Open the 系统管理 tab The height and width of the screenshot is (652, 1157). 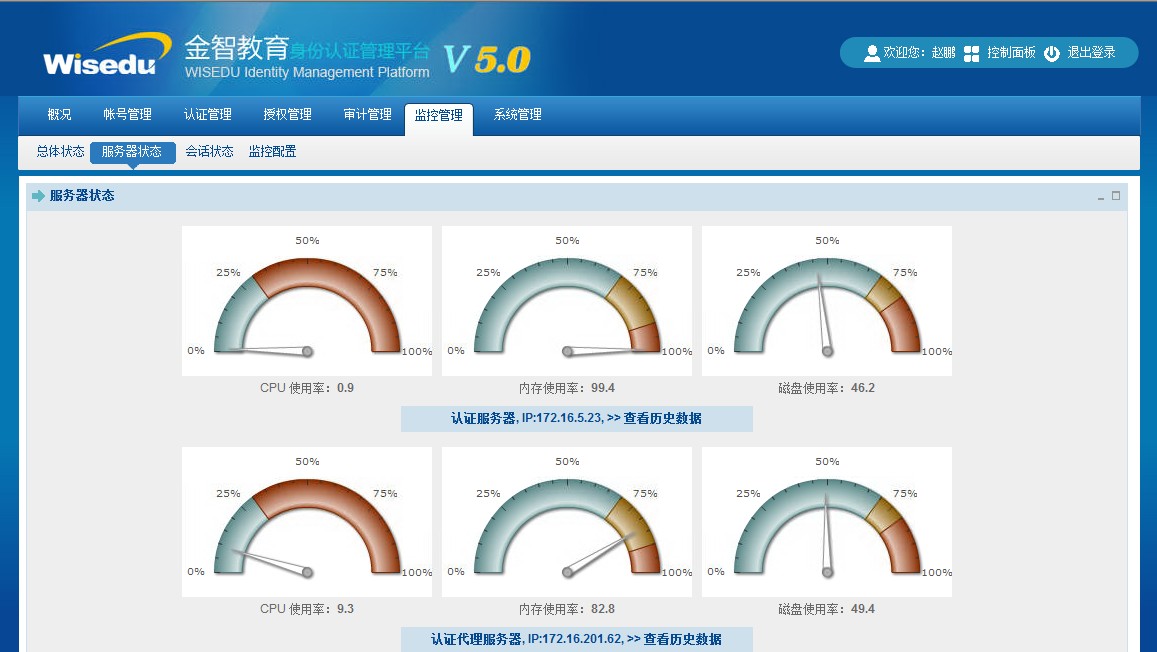(x=517, y=115)
